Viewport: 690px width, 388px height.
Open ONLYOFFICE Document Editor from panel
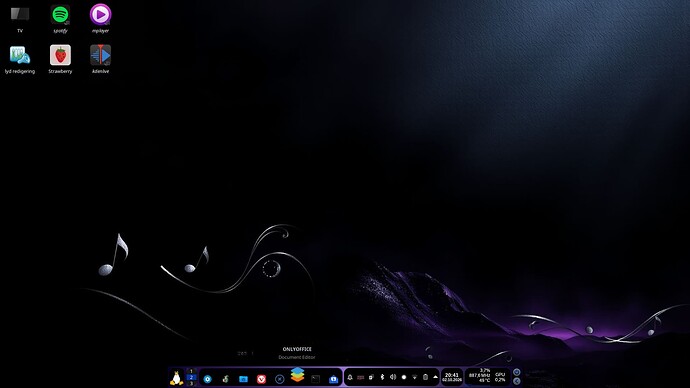[297, 375]
